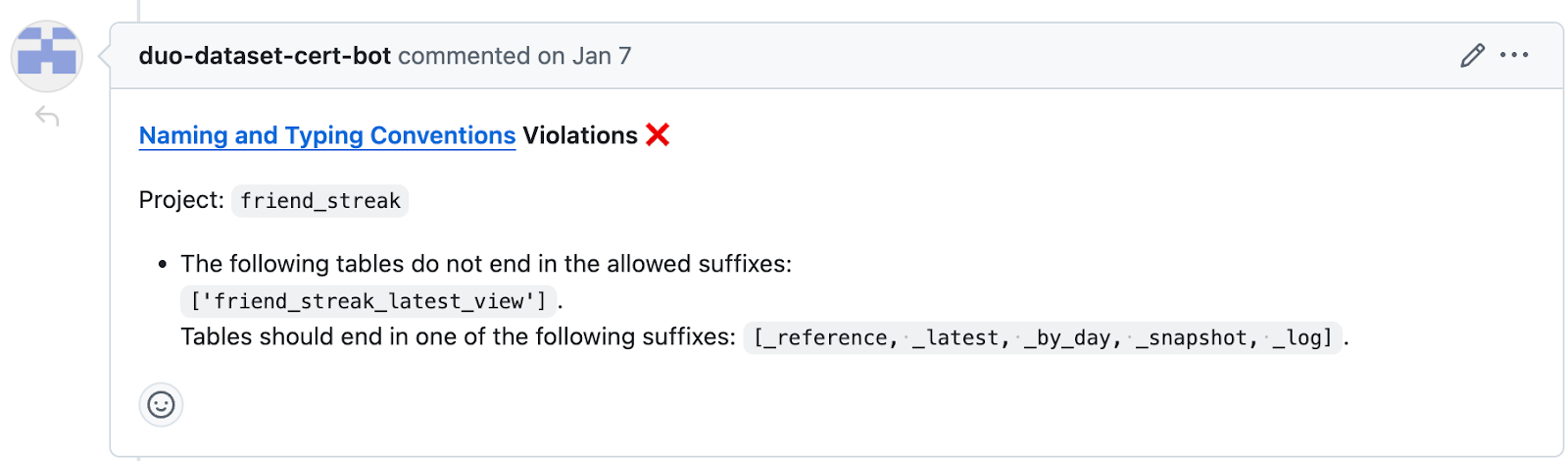Open the duo-dataset-cert-bot author profile
This screenshot has width=1568, height=461.
pos(265,56)
